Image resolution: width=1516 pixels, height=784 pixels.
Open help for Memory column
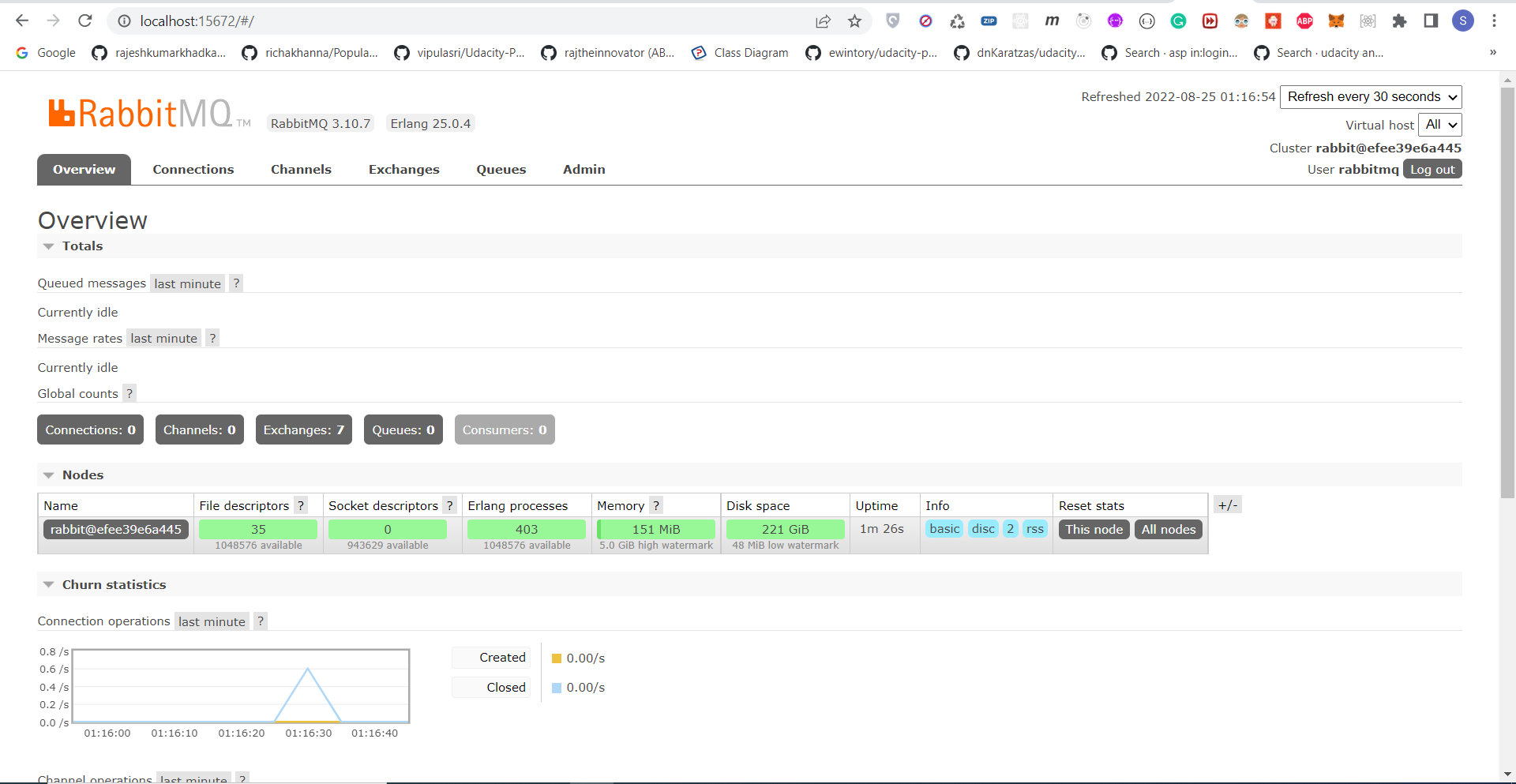coord(656,505)
